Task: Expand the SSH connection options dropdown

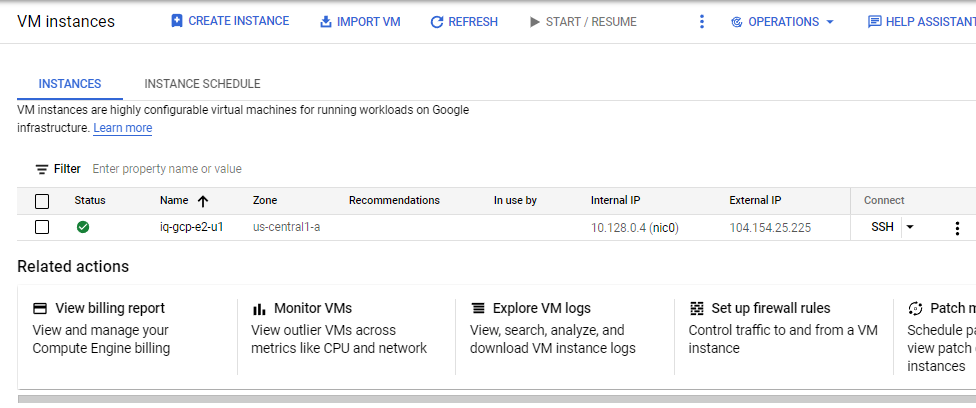Action: click(910, 227)
